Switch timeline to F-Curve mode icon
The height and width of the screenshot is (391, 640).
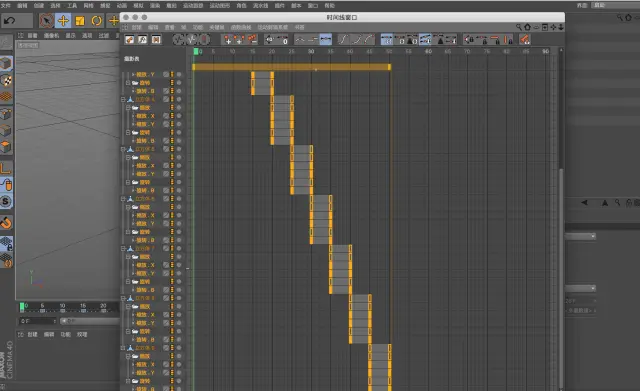click(x=142, y=40)
